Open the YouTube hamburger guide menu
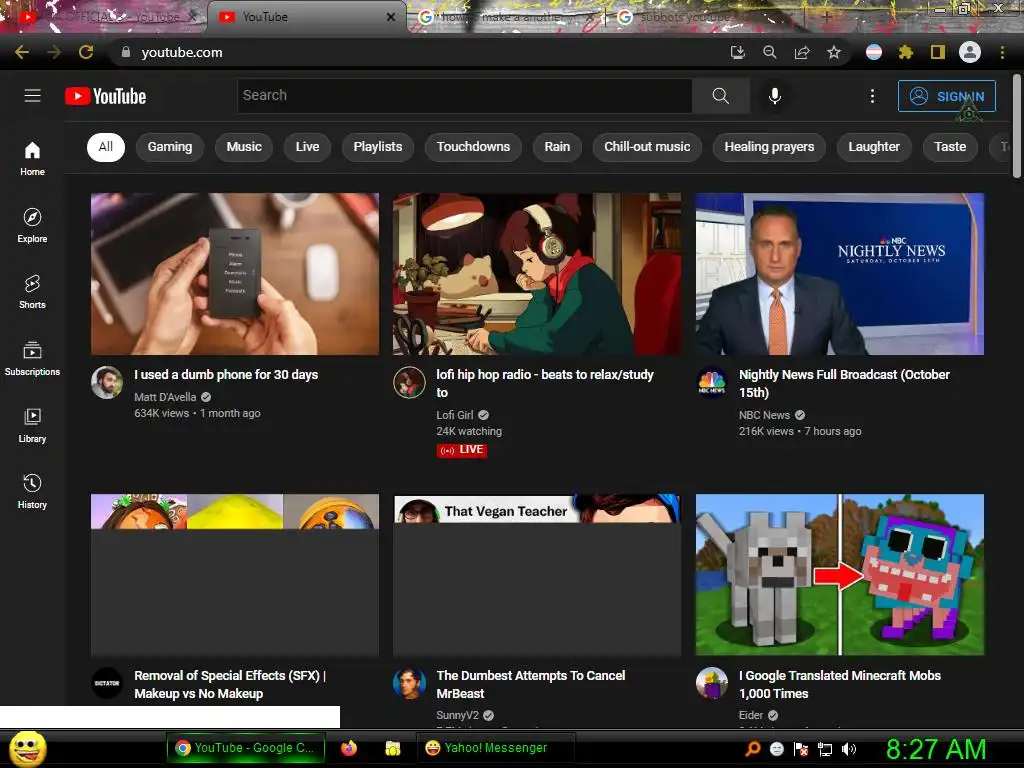1024x768 pixels. coord(33,96)
